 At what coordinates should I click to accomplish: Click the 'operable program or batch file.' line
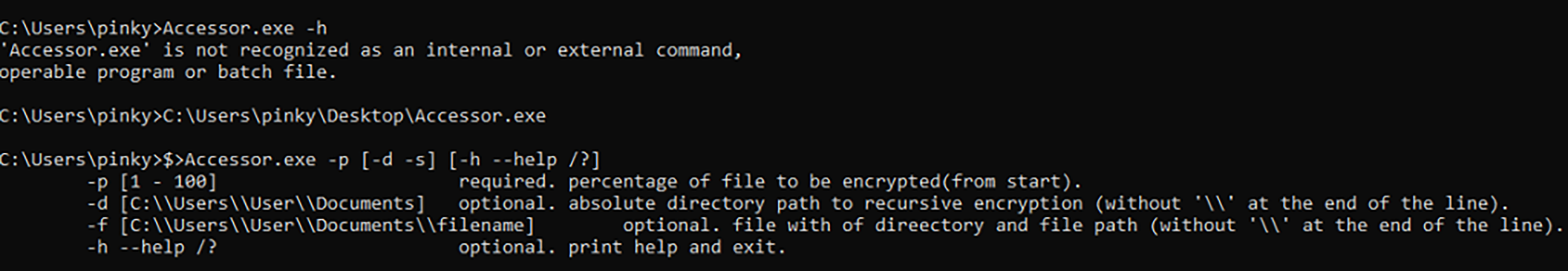point(168,72)
